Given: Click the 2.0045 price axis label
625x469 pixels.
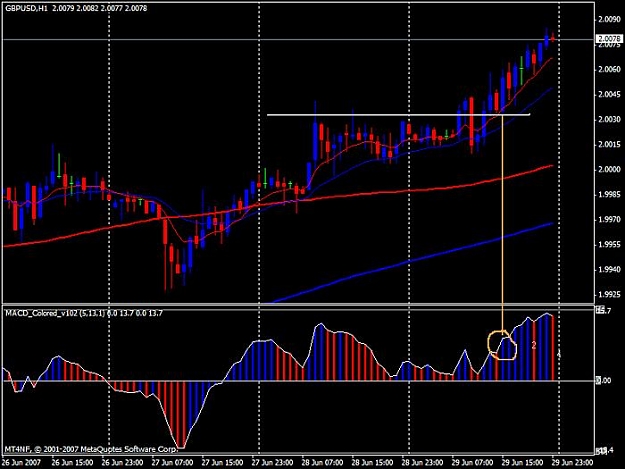Looking at the screenshot, I should [609, 94].
